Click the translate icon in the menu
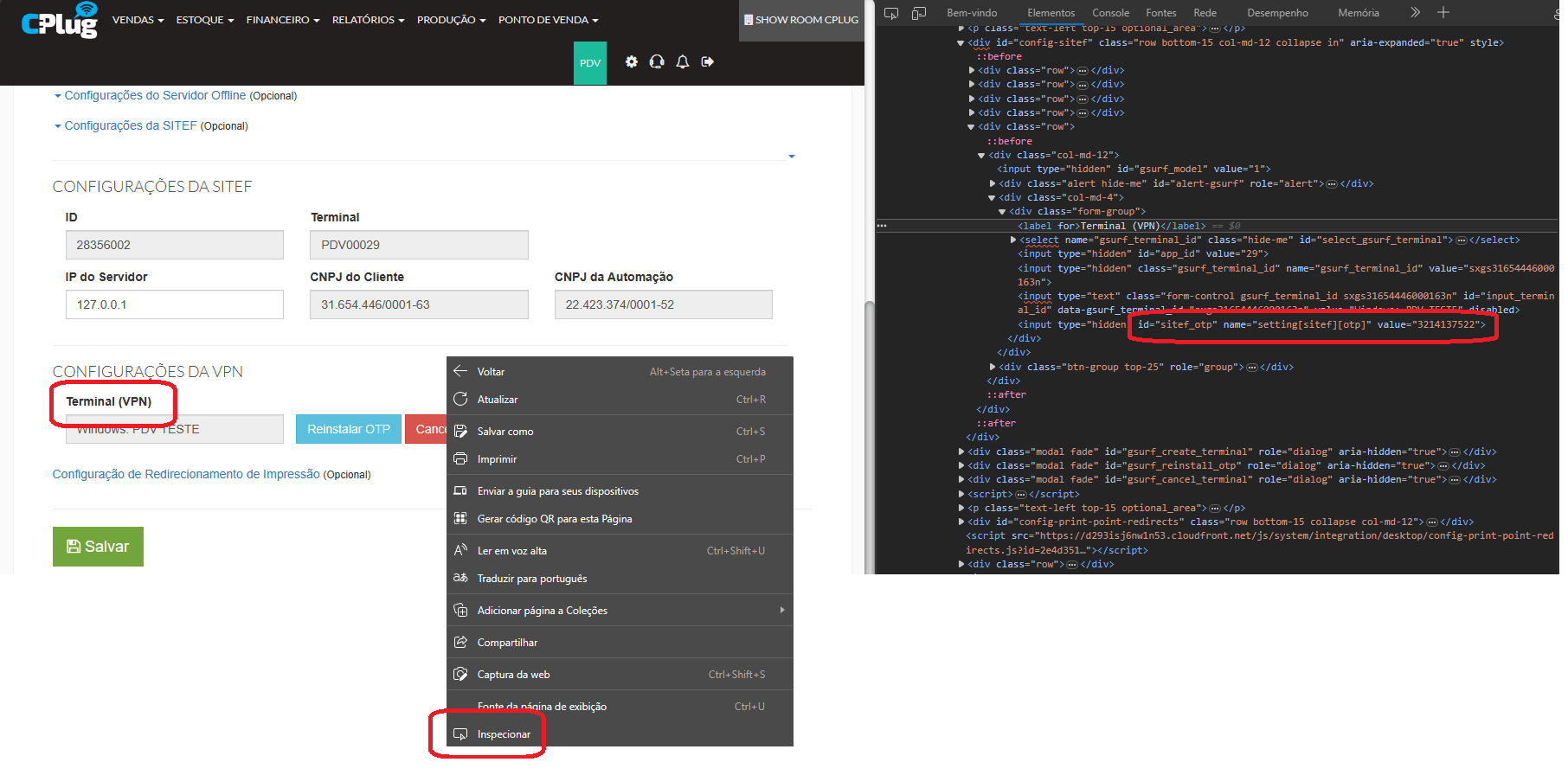The image size is (1568, 775). coord(460,578)
